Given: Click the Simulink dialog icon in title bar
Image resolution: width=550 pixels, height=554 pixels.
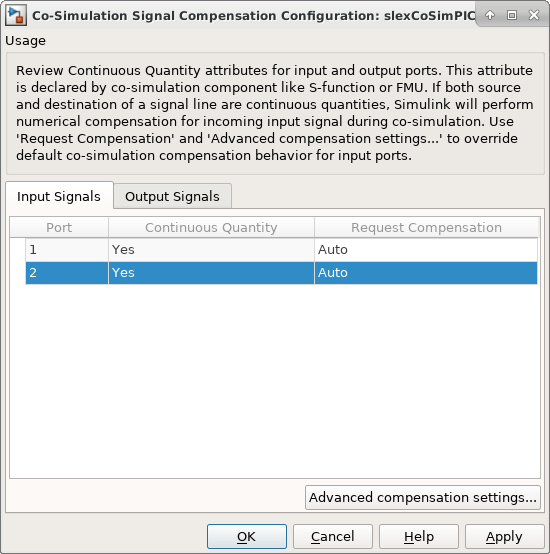Looking at the screenshot, I should (x=16, y=16).
